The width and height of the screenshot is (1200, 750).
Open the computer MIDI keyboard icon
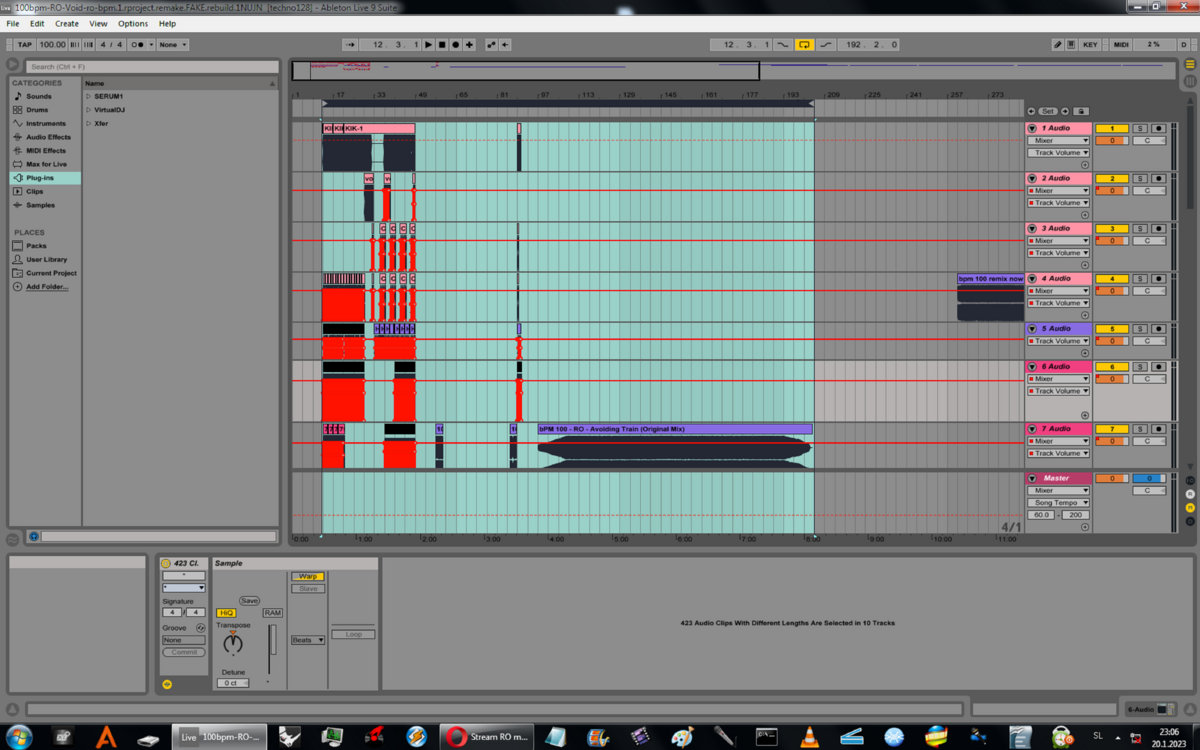pos(1073,44)
